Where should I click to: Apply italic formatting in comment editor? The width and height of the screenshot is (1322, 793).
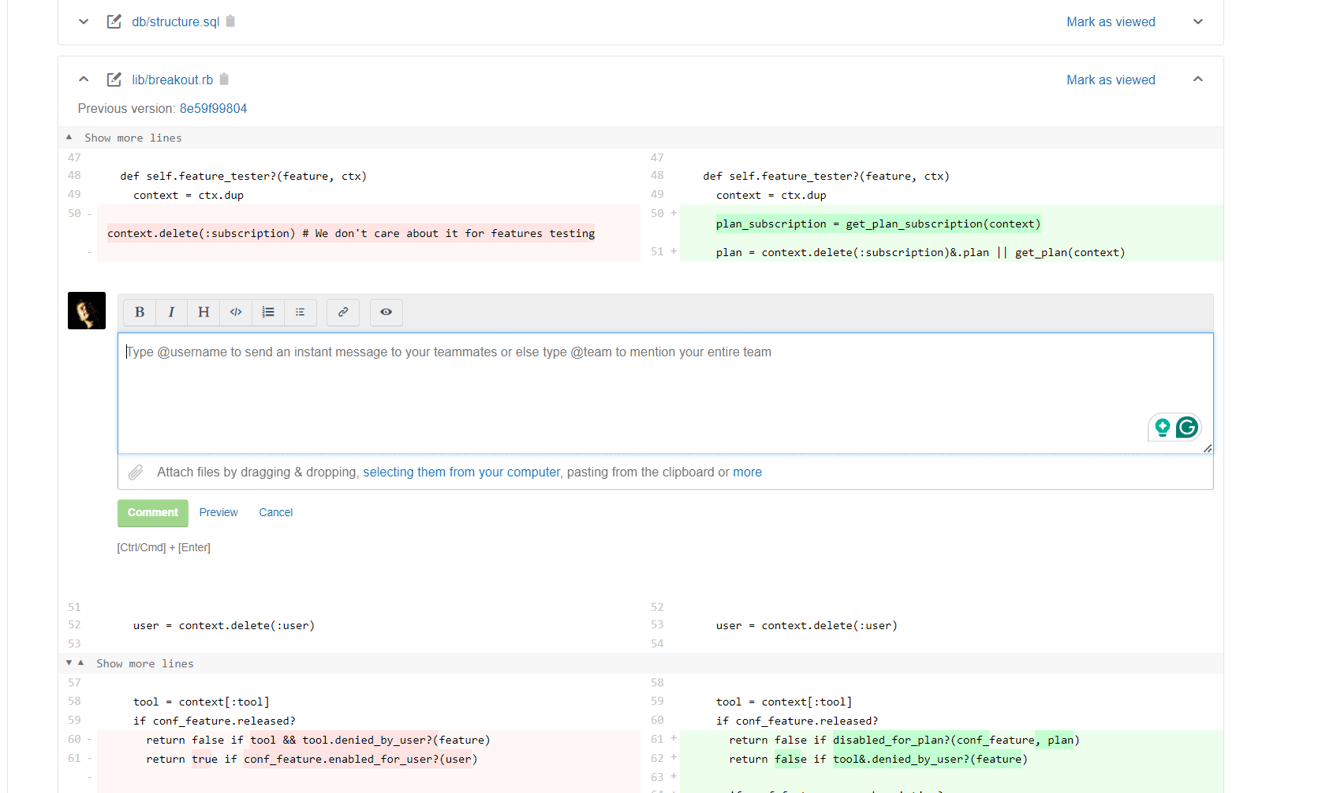[x=171, y=312]
